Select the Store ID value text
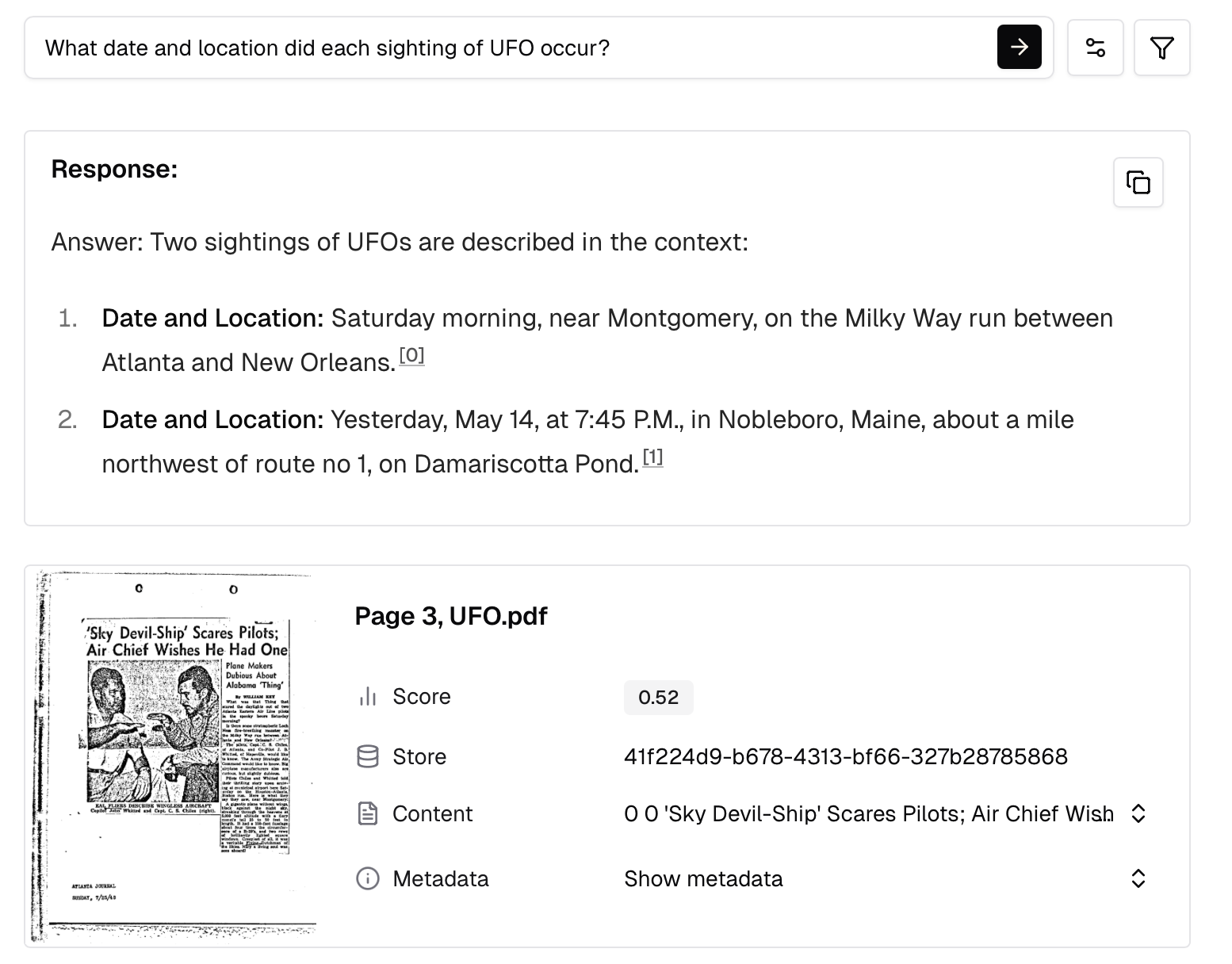The height and width of the screenshot is (964, 1232). 845,756
